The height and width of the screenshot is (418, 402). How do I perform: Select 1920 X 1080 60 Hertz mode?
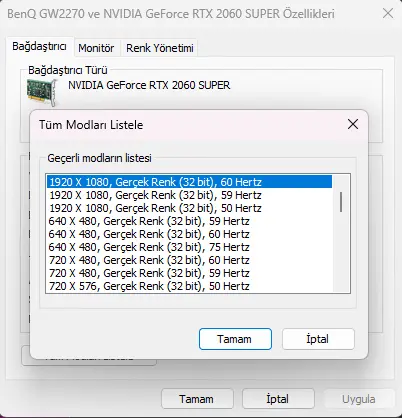click(x=189, y=182)
